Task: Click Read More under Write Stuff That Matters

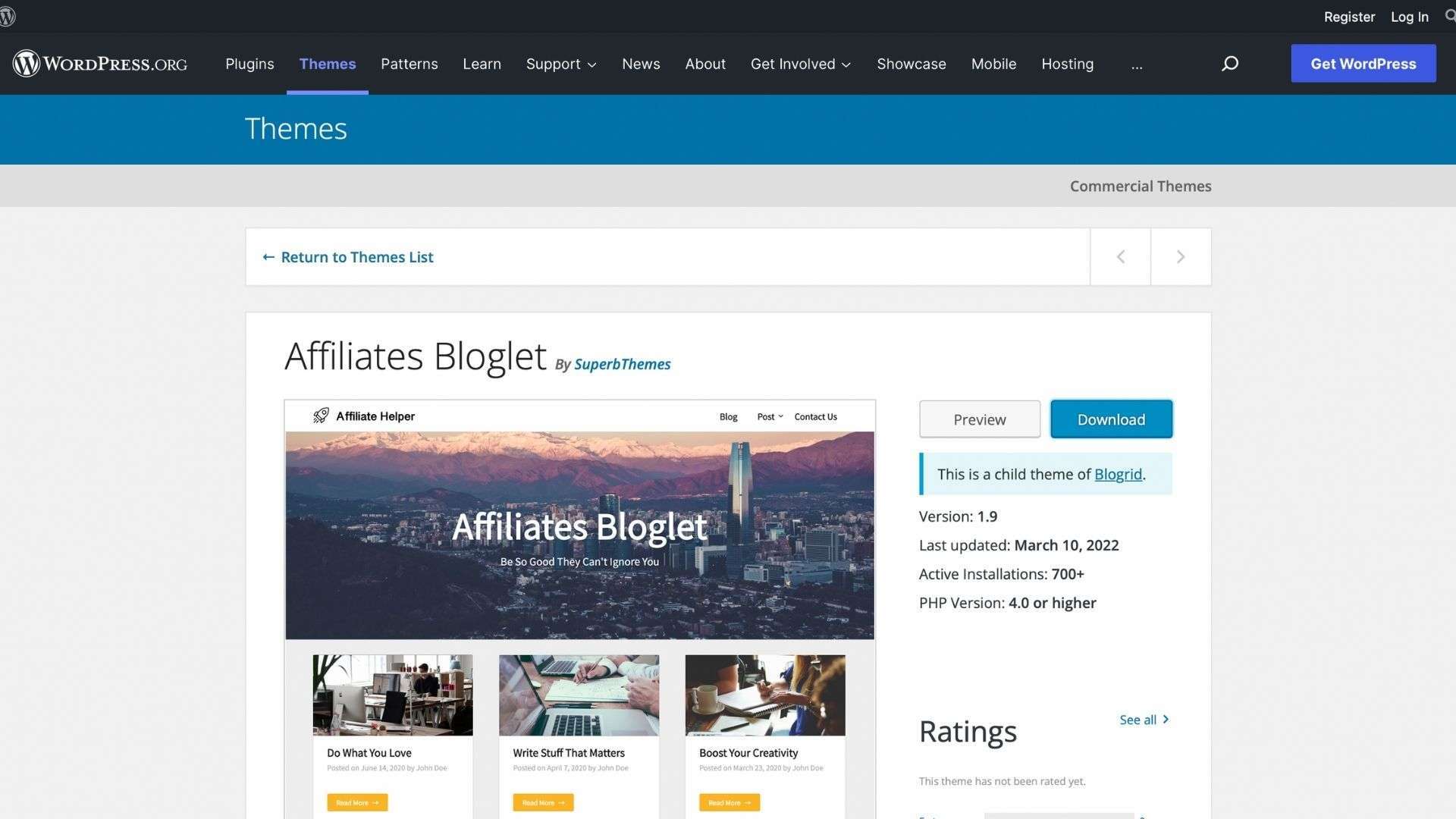Action: [543, 802]
